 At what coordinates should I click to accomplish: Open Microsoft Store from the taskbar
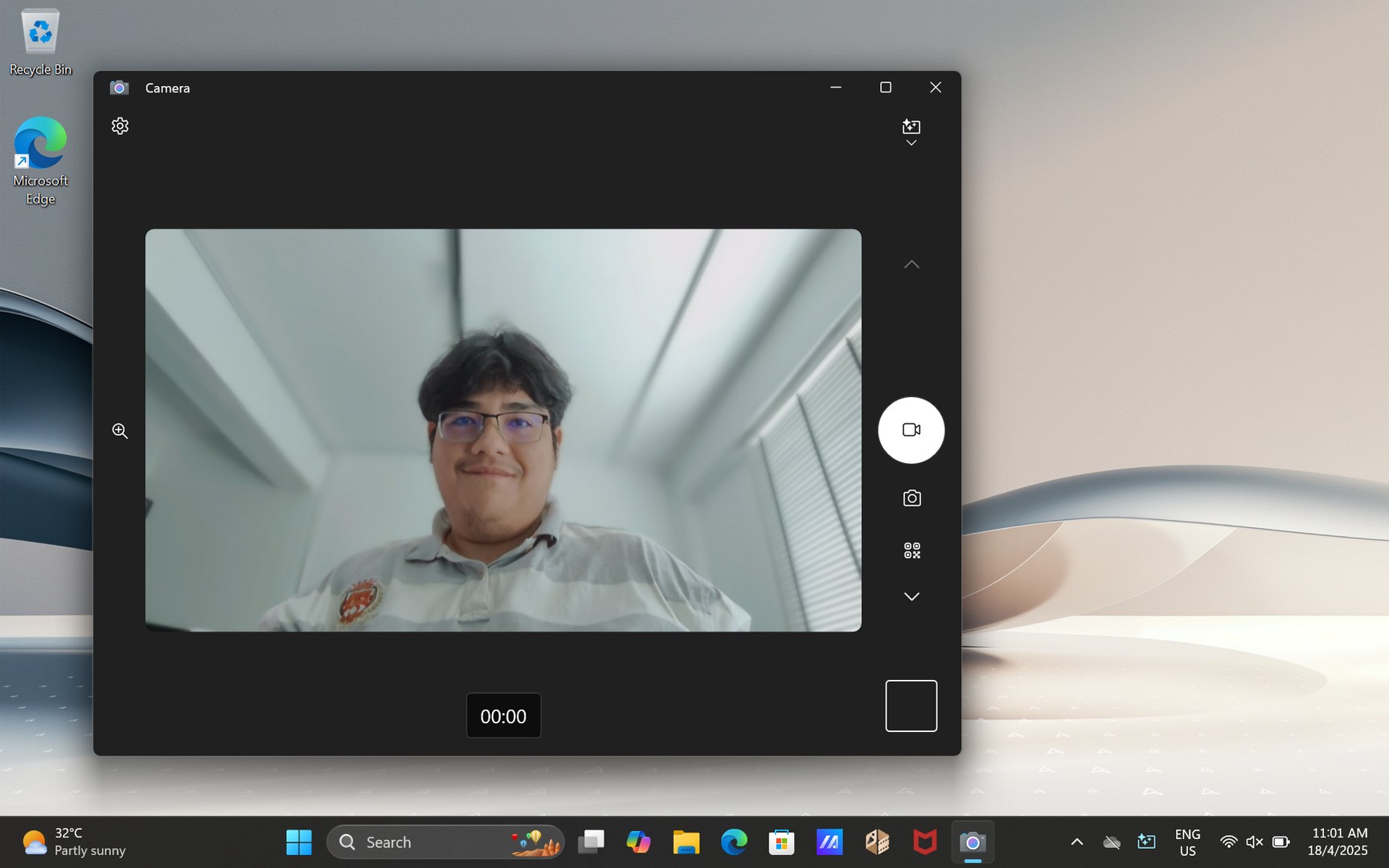point(781,842)
